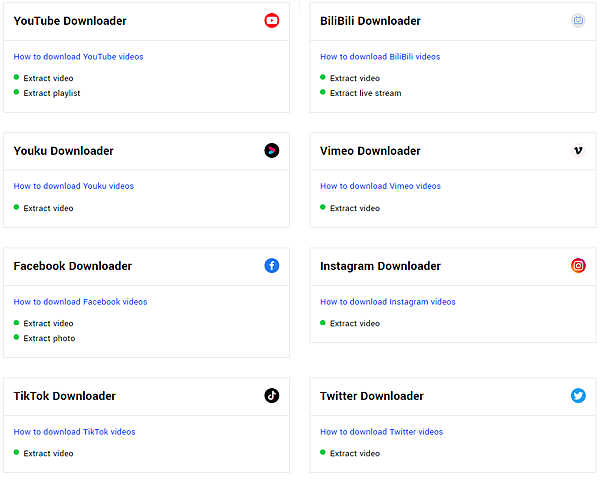Click the YouTube logo icon

[x=272, y=21]
